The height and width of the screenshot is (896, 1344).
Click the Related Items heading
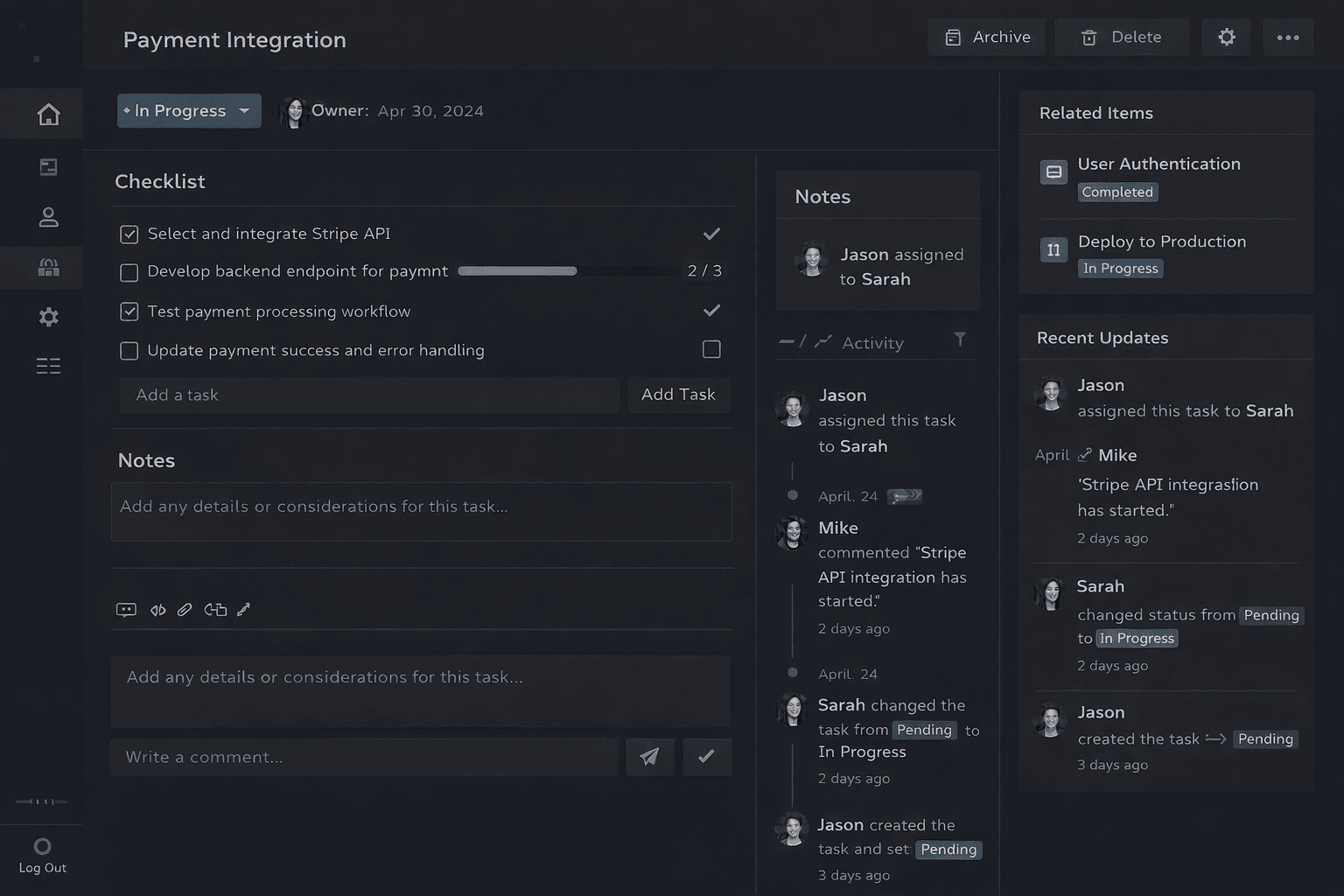[1096, 113]
